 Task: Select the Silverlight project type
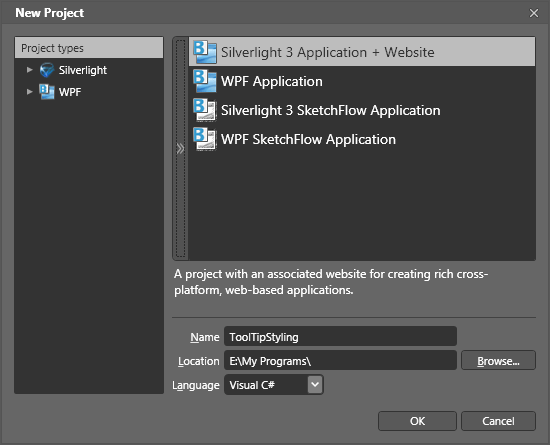(83, 70)
